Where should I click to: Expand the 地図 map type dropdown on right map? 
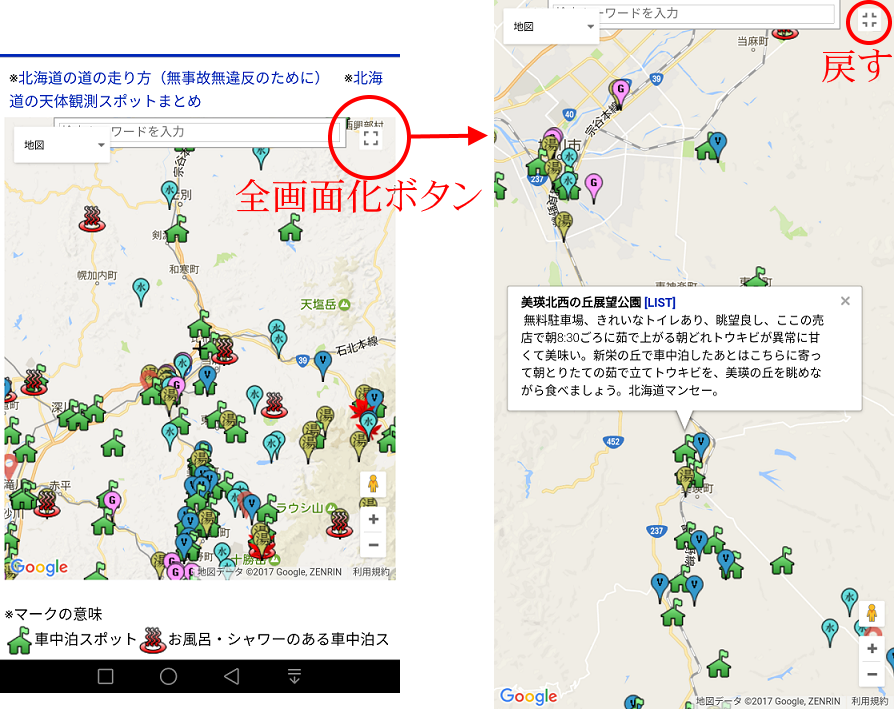point(553,26)
